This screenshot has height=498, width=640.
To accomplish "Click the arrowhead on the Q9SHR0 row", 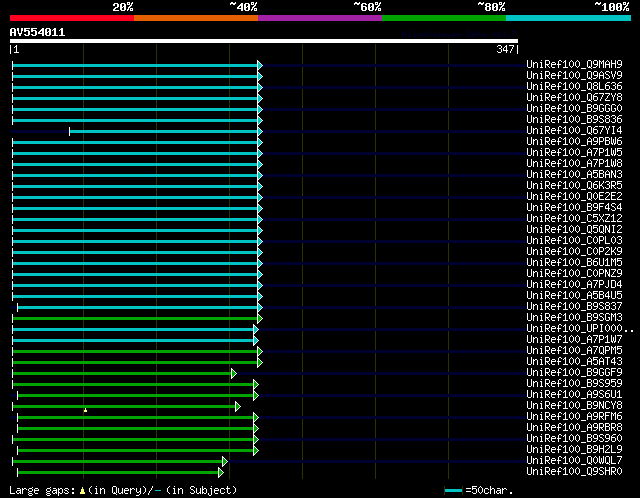I will click(221, 473).
